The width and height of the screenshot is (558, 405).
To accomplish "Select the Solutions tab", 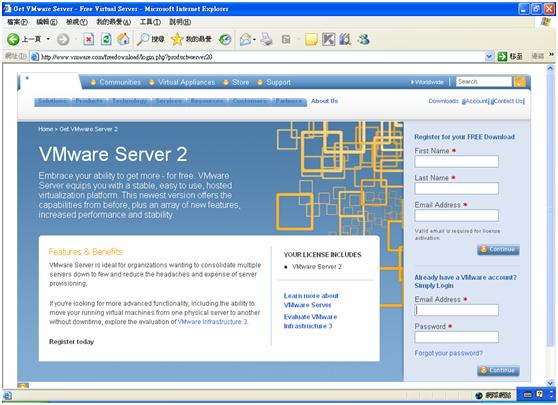I will pos(52,101).
